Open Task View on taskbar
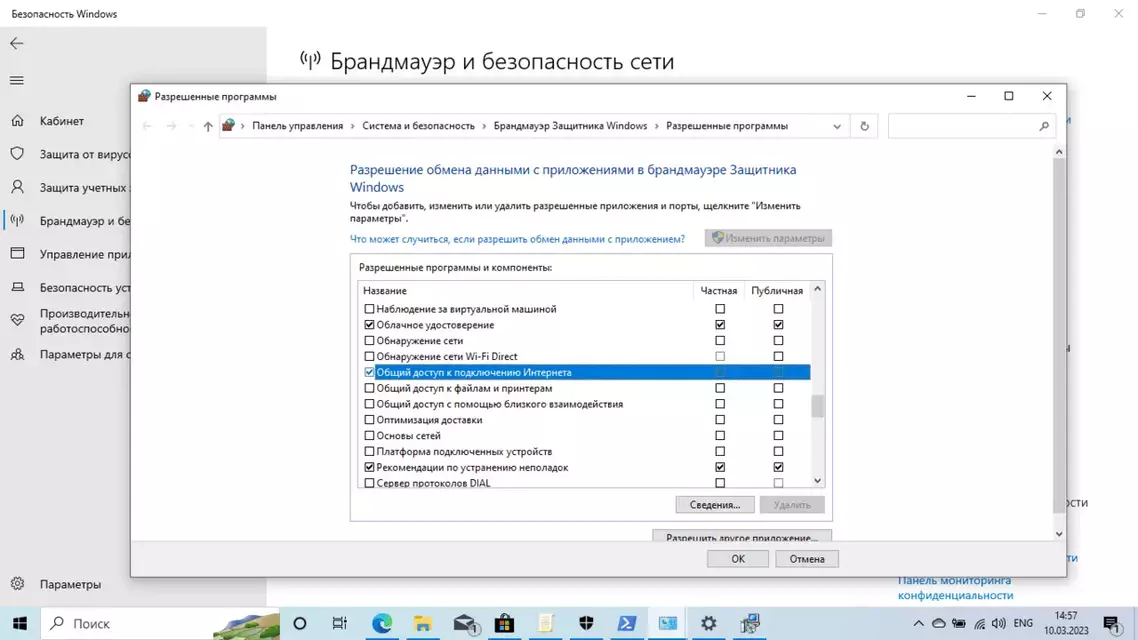The height and width of the screenshot is (640, 1138). (x=340, y=623)
